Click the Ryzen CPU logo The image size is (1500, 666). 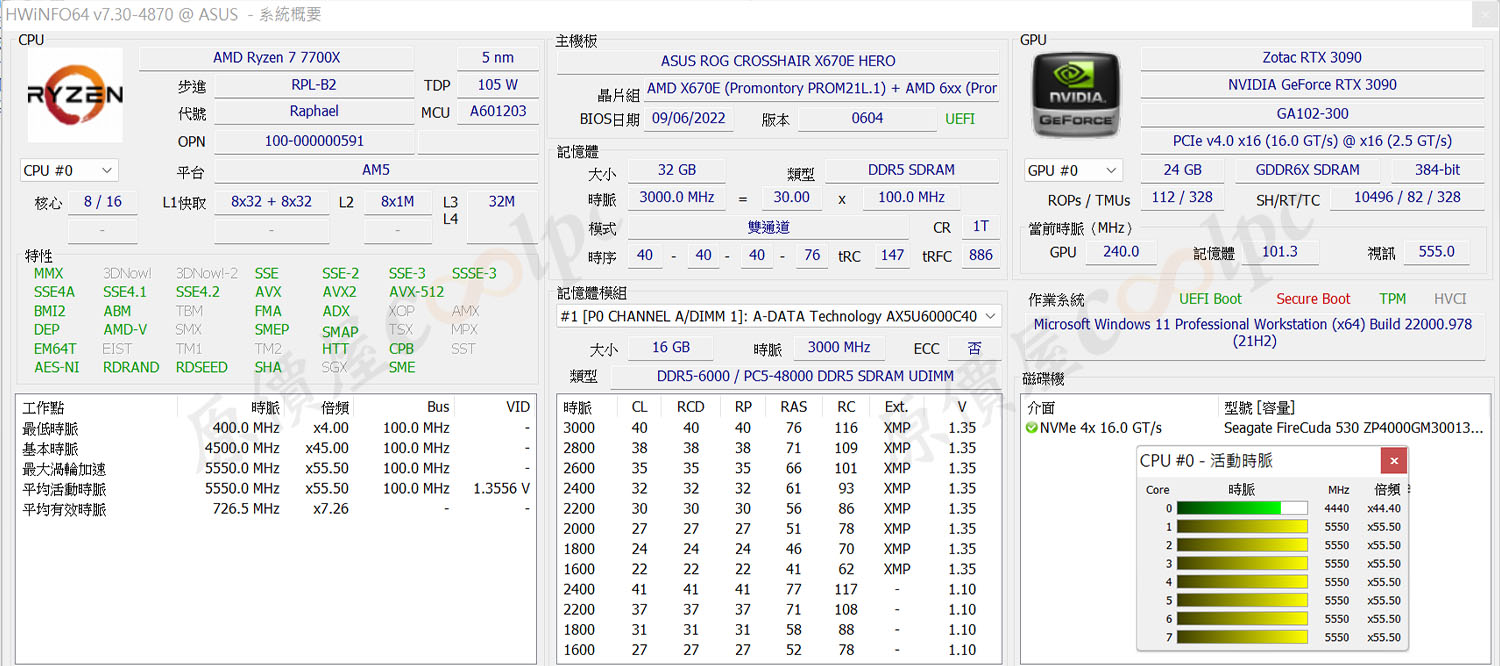tap(75, 95)
